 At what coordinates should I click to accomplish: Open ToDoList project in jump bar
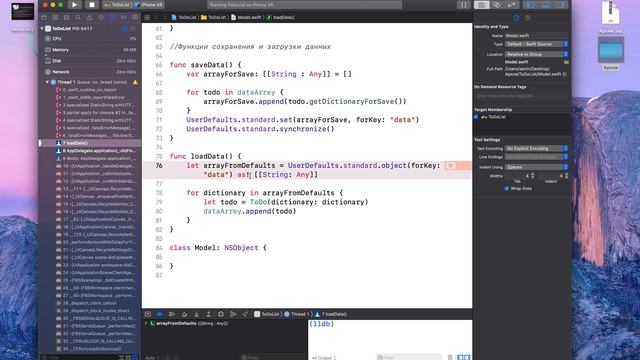click(x=184, y=18)
